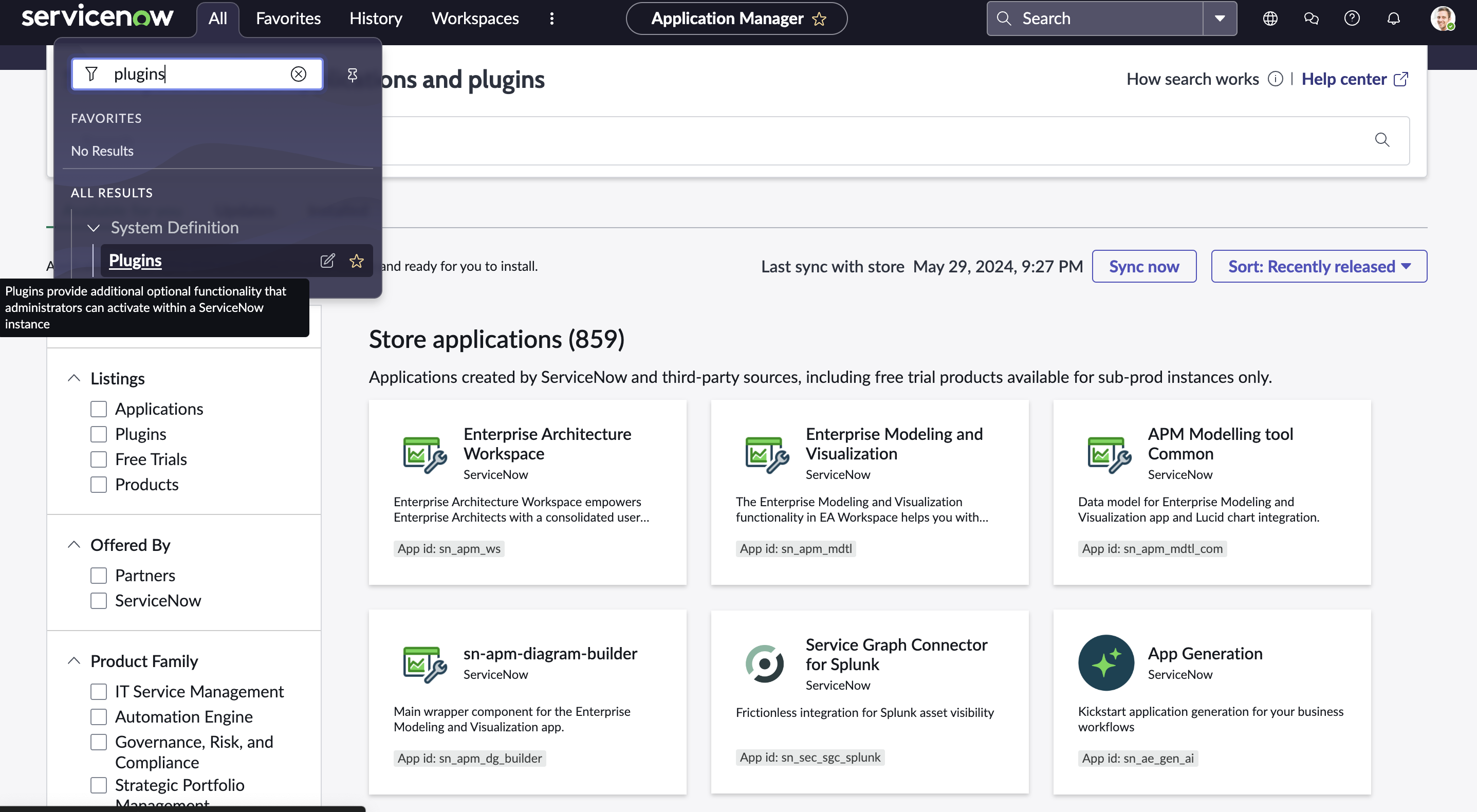Switch to the Favorites tab
The height and width of the screenshot is (812, 1477).
pos(288,18)
